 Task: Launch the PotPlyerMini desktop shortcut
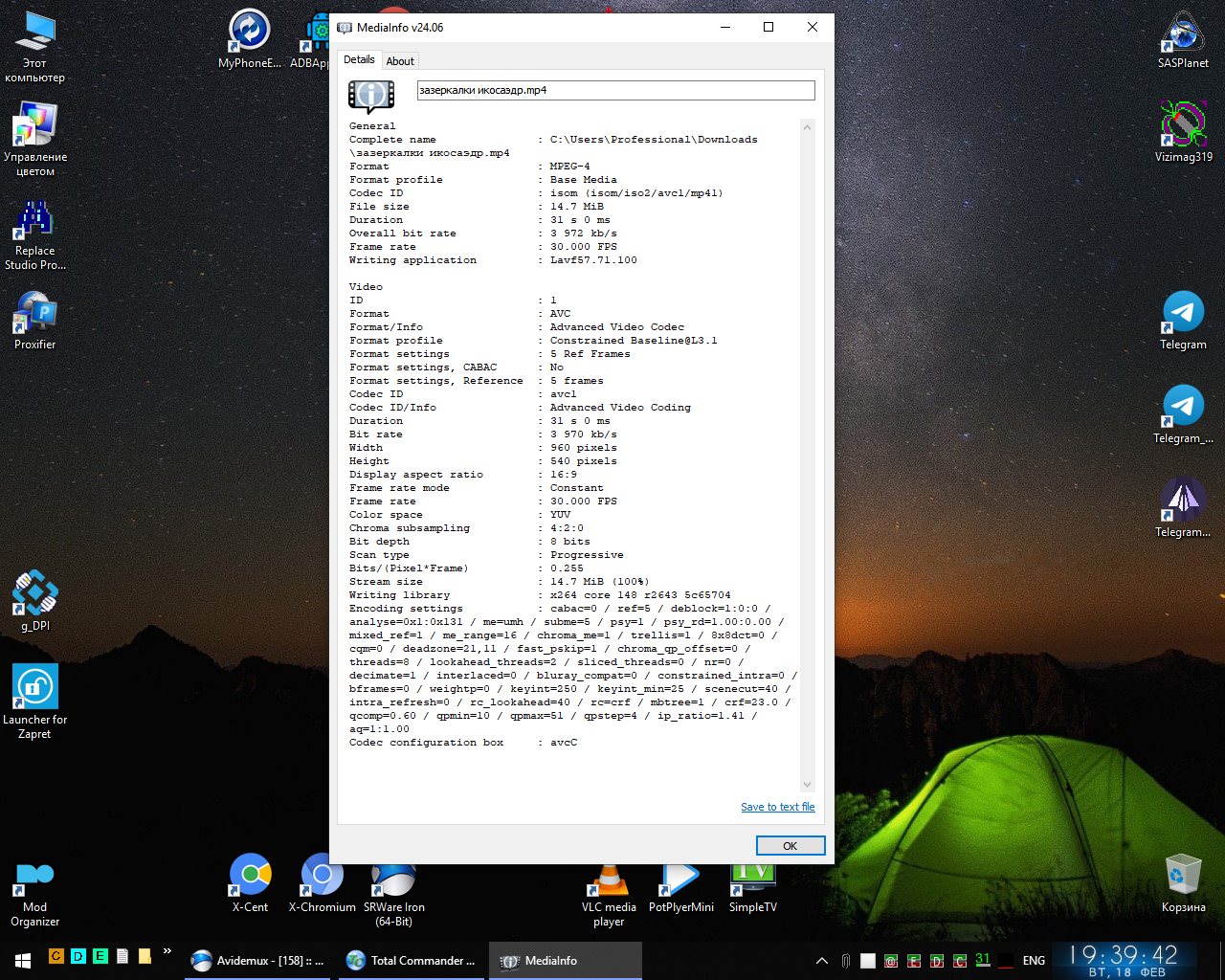point(681,888)
